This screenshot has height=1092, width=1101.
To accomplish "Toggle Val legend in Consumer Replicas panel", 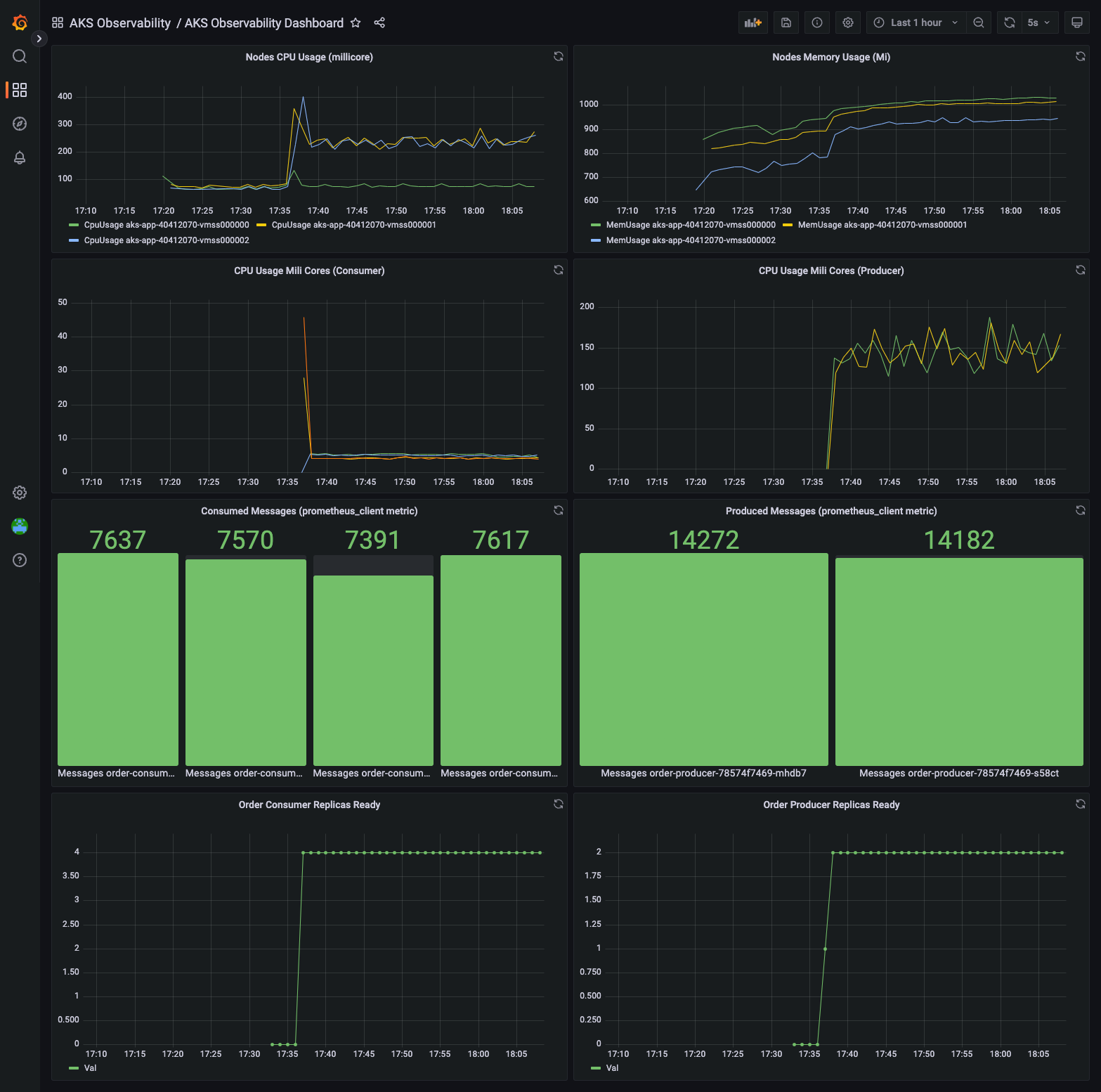I will pos(90,1068).
